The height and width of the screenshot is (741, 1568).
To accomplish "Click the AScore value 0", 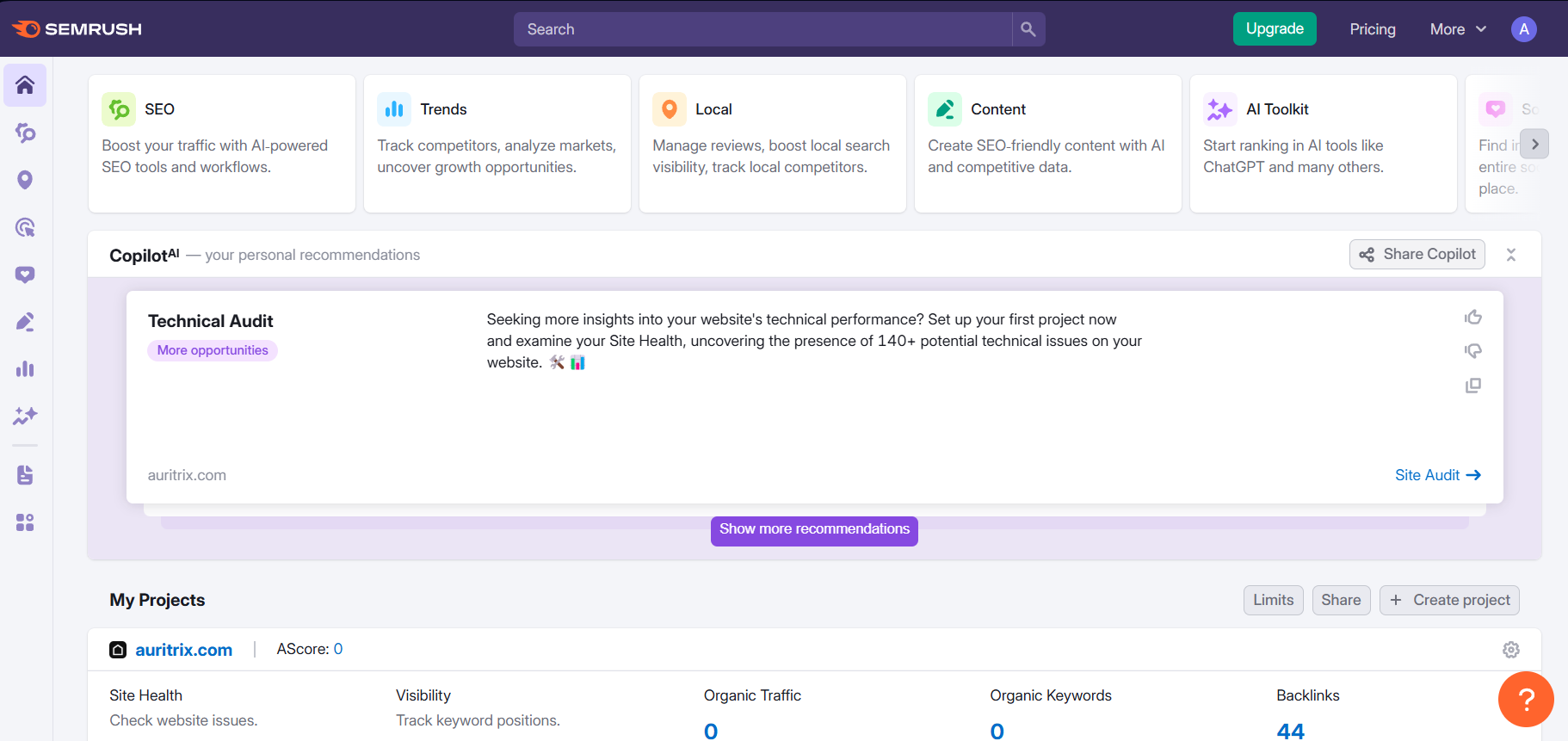I will coord(338,649).
